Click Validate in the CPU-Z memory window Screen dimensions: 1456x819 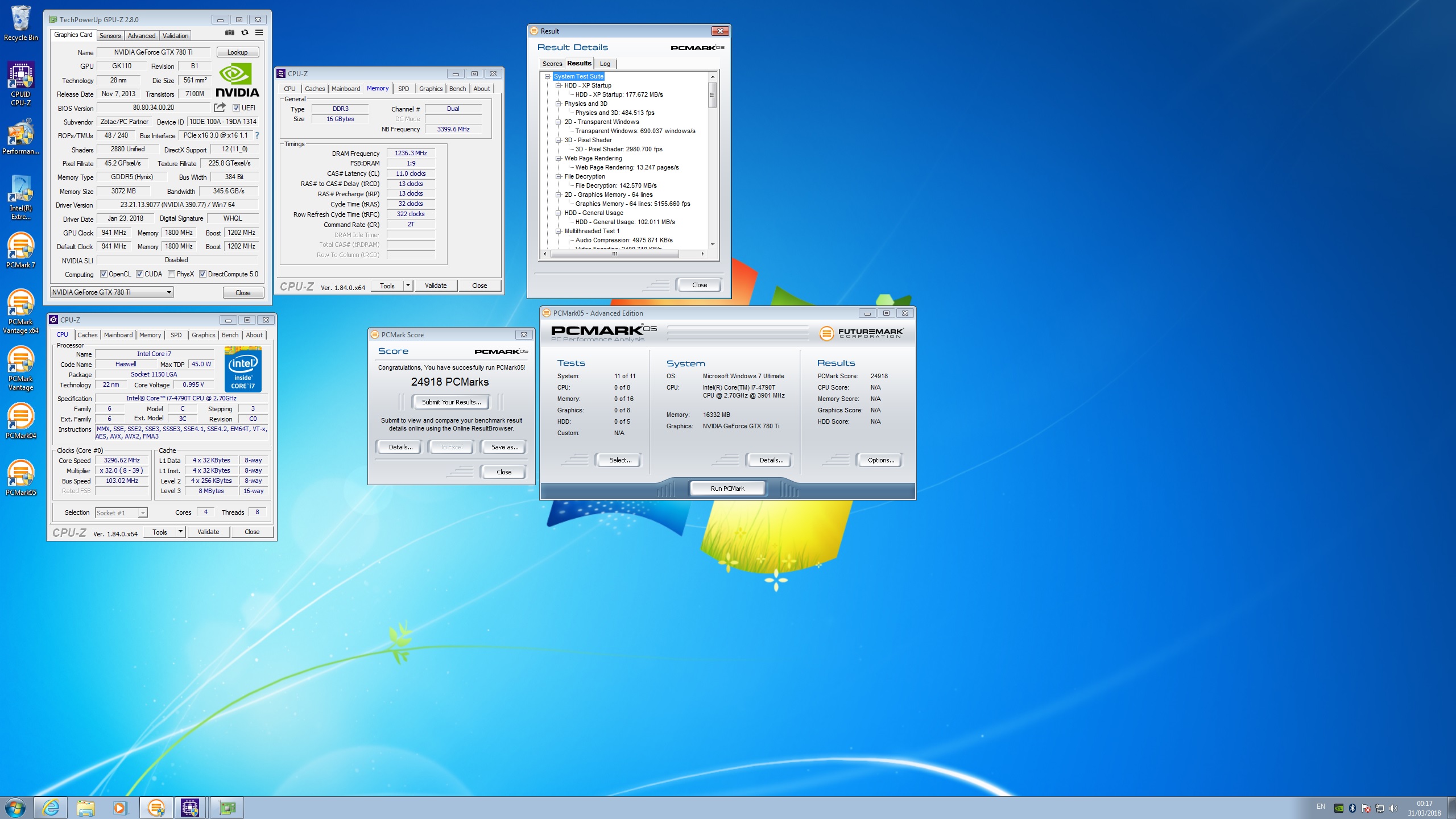[x=436, y=286]
